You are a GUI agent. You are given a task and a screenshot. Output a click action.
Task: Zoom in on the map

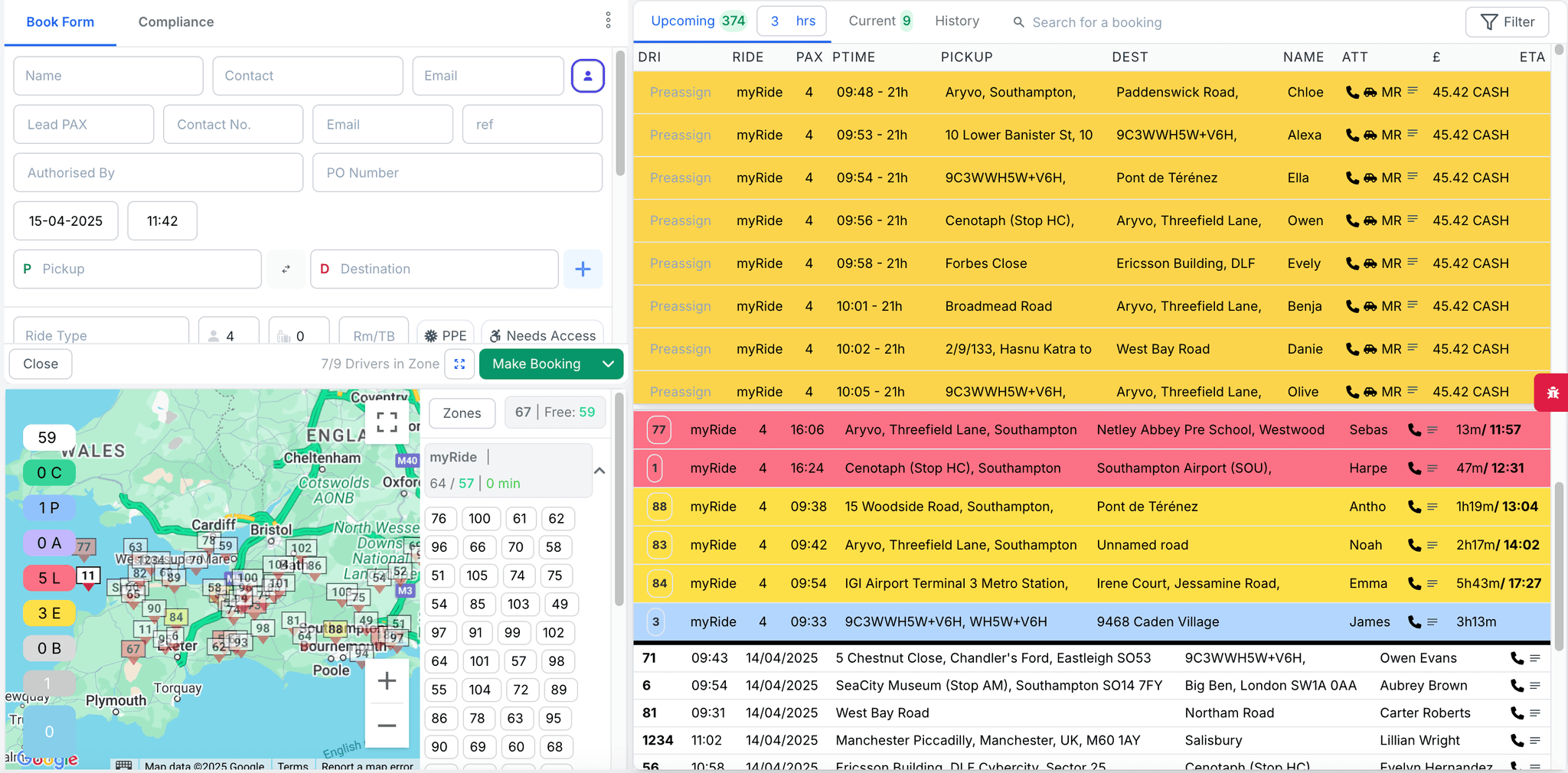[x=387, y=681]
